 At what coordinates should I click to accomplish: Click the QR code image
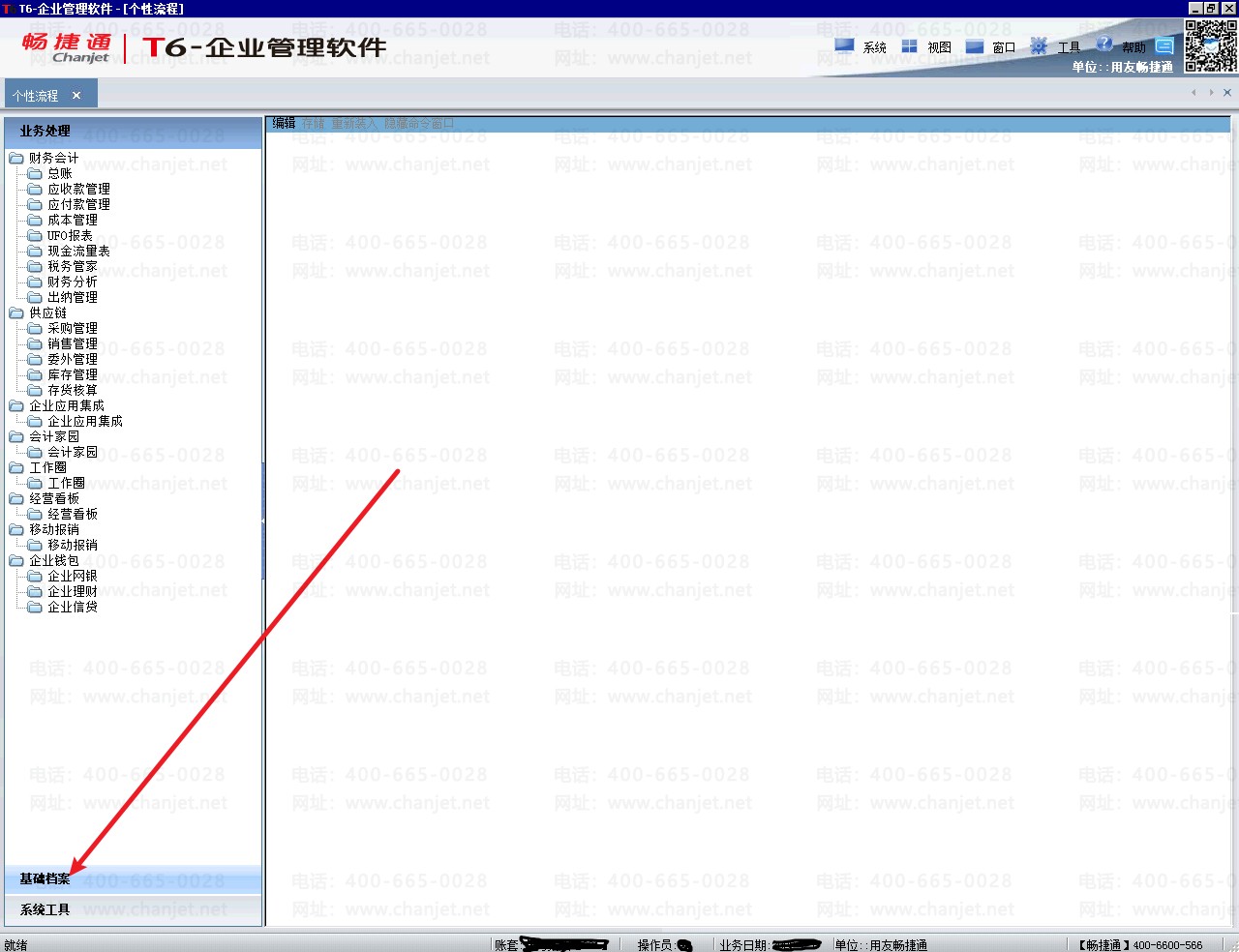[x=1210, y=45]
